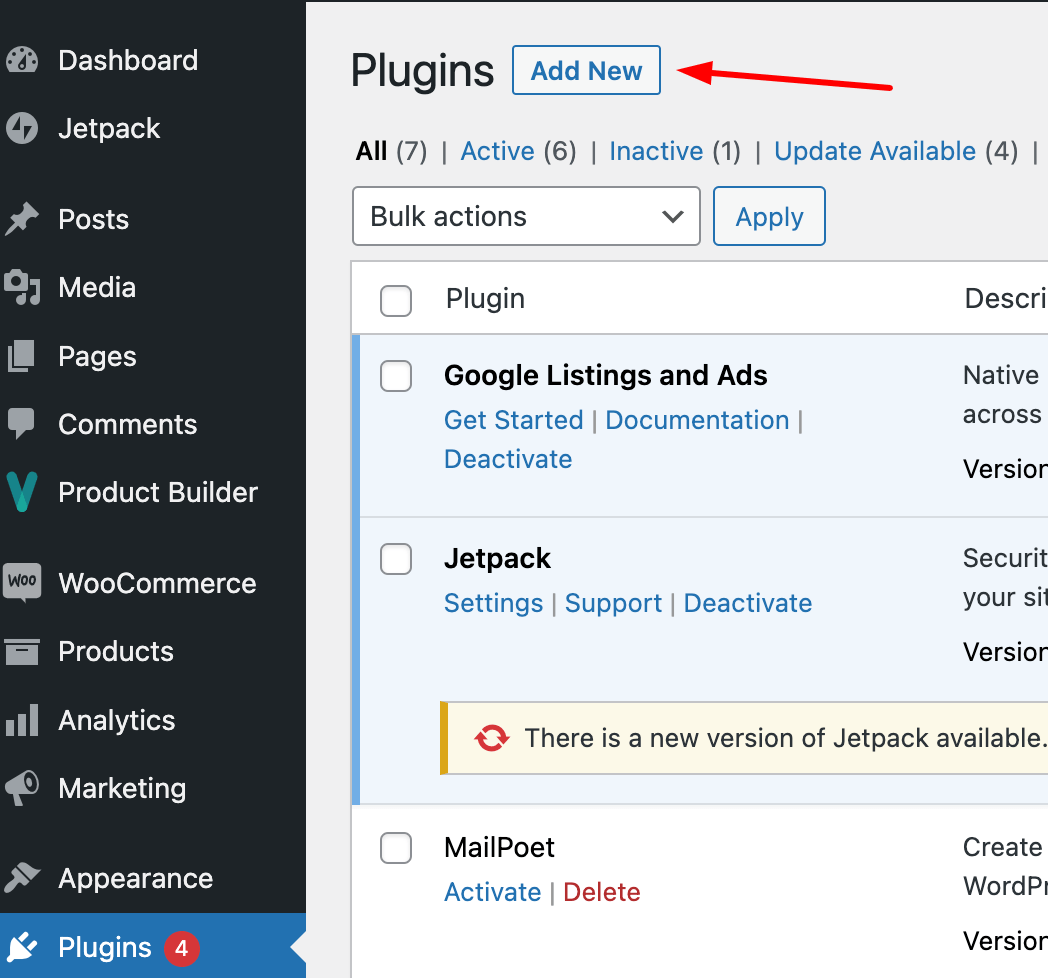Click the Products archive box icon
The height and width of the screenshot is (978, 1048).
tap(22, 652)
